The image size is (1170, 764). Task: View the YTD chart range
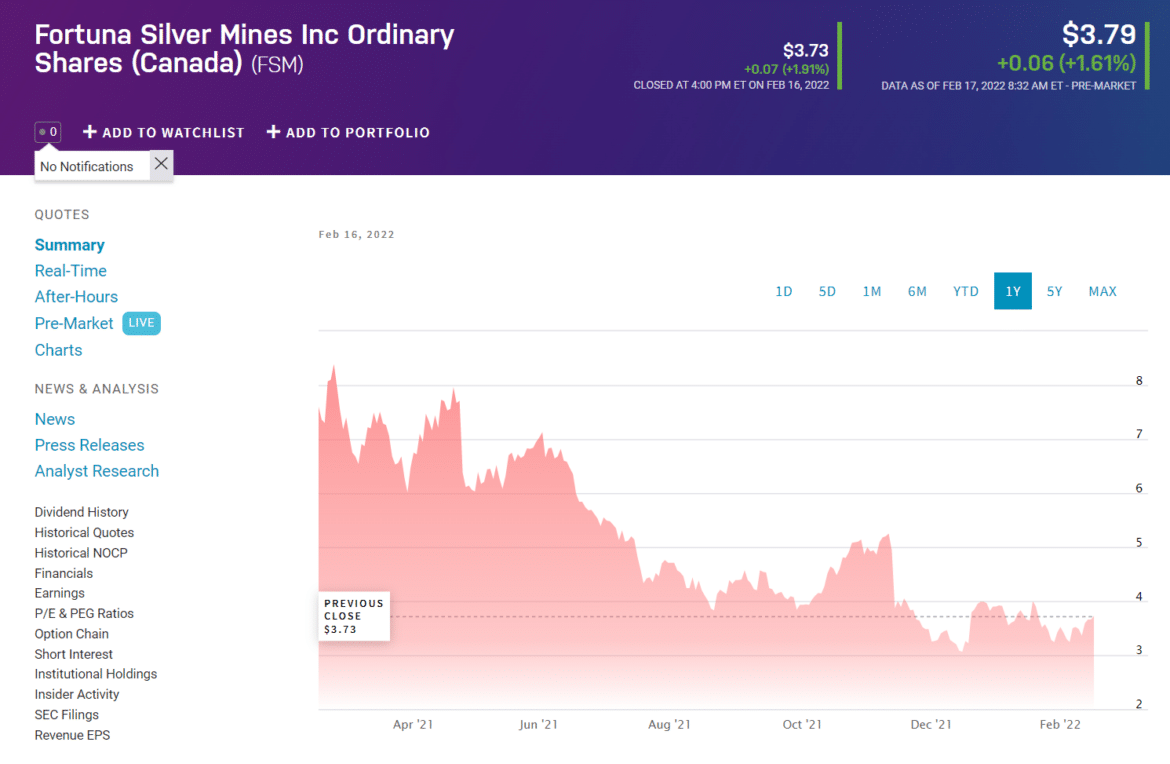point(965,291)
